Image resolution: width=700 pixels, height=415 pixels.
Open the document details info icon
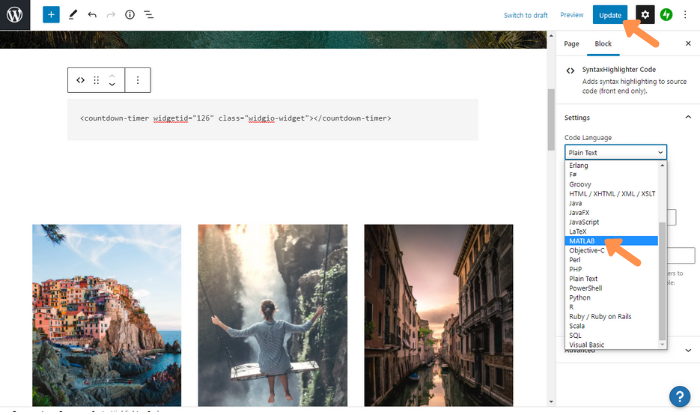129,15
